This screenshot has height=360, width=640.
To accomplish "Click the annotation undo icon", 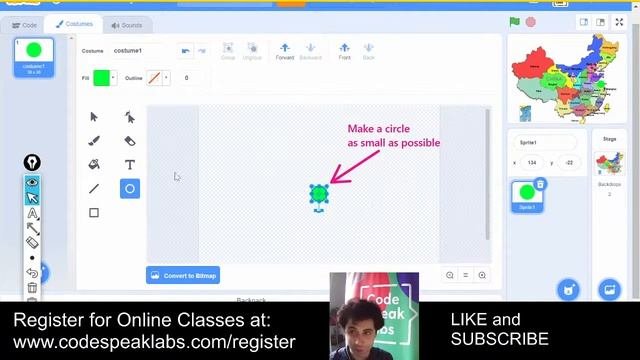I will tap(32, 273).
